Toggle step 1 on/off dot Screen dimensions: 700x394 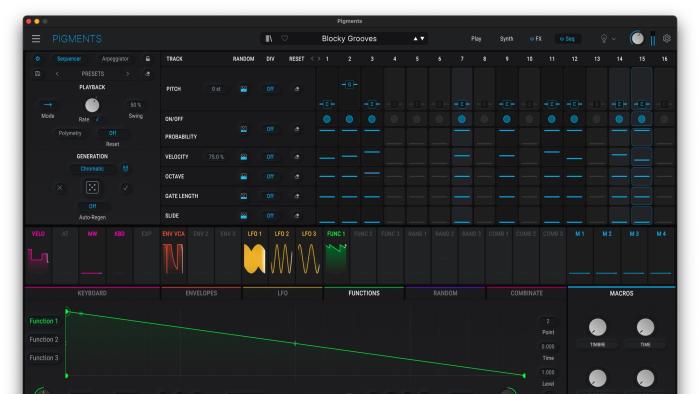(x=327, y=119)
